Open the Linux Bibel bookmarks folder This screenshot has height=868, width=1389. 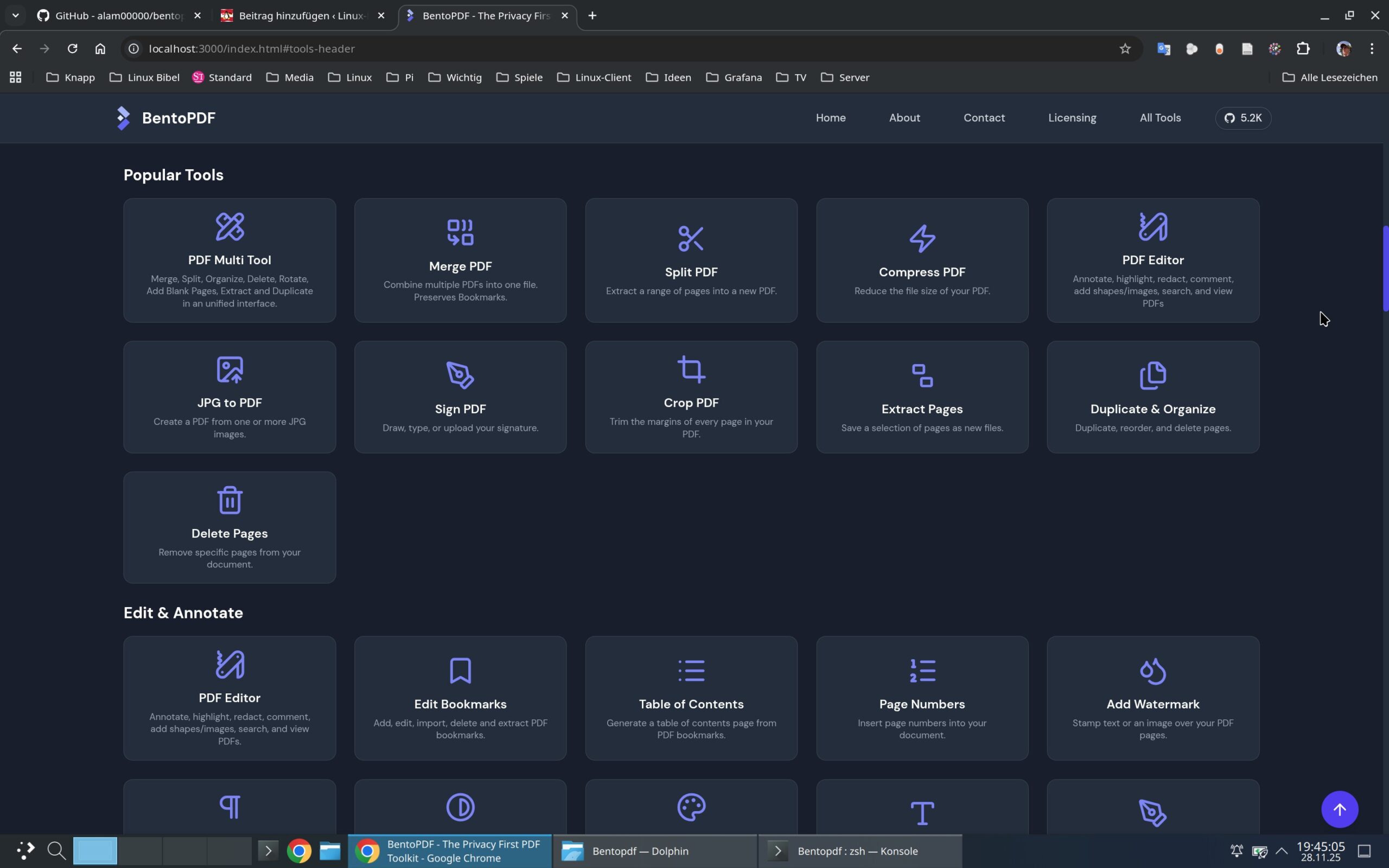pos(145,77)
